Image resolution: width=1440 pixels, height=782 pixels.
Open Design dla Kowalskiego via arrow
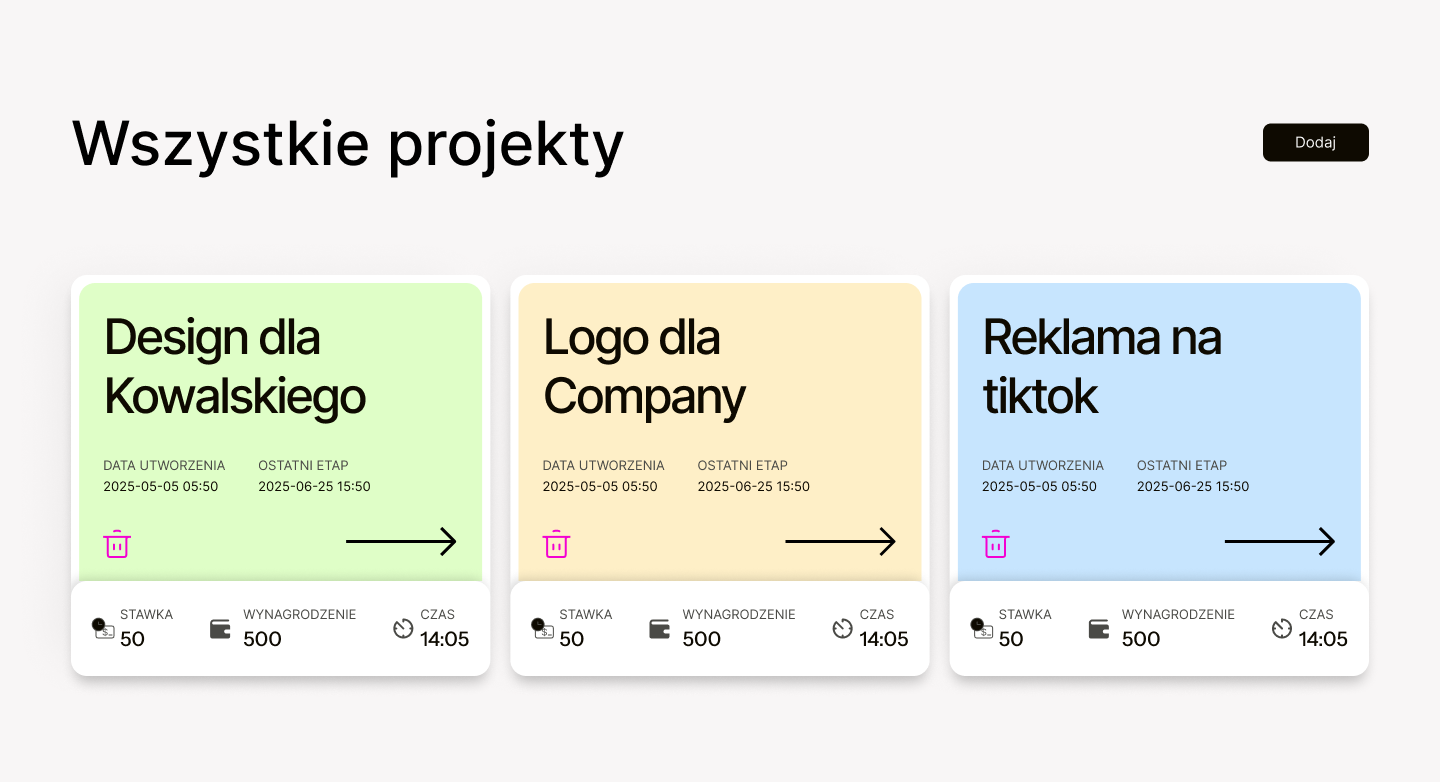click(401, 542)
